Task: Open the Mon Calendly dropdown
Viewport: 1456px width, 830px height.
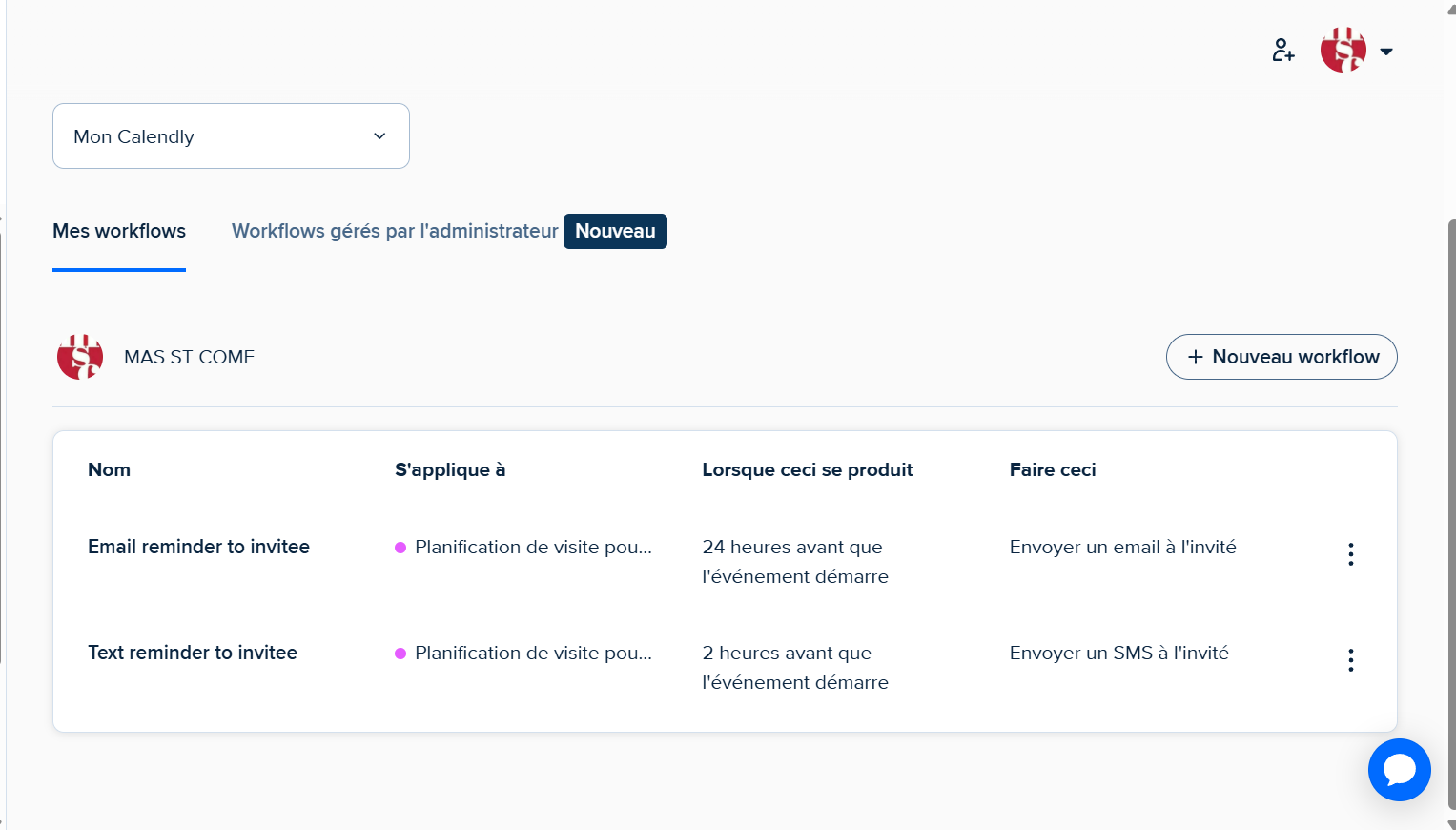Action: click(231, 136)
